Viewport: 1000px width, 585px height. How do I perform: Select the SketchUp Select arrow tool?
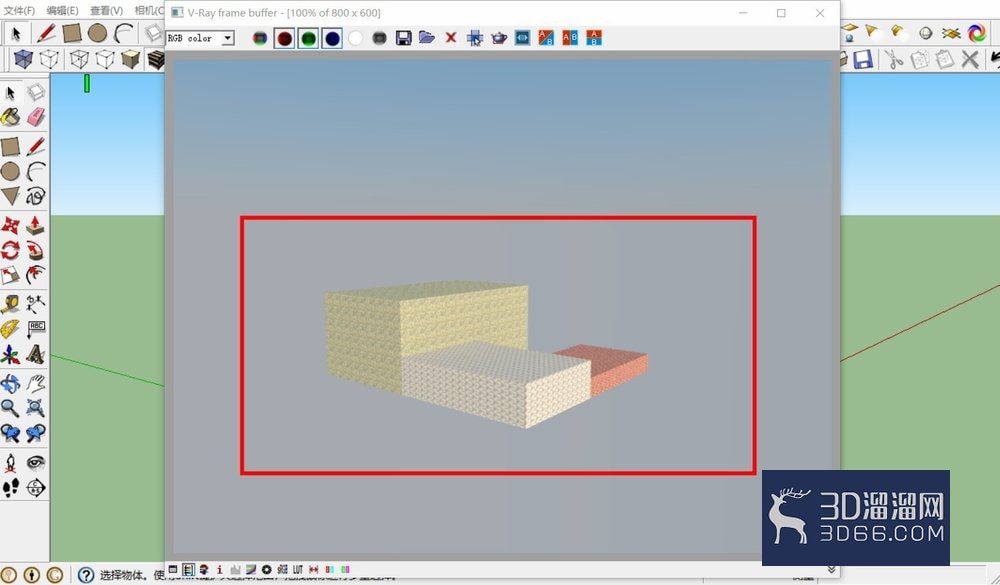coord(10,93)
